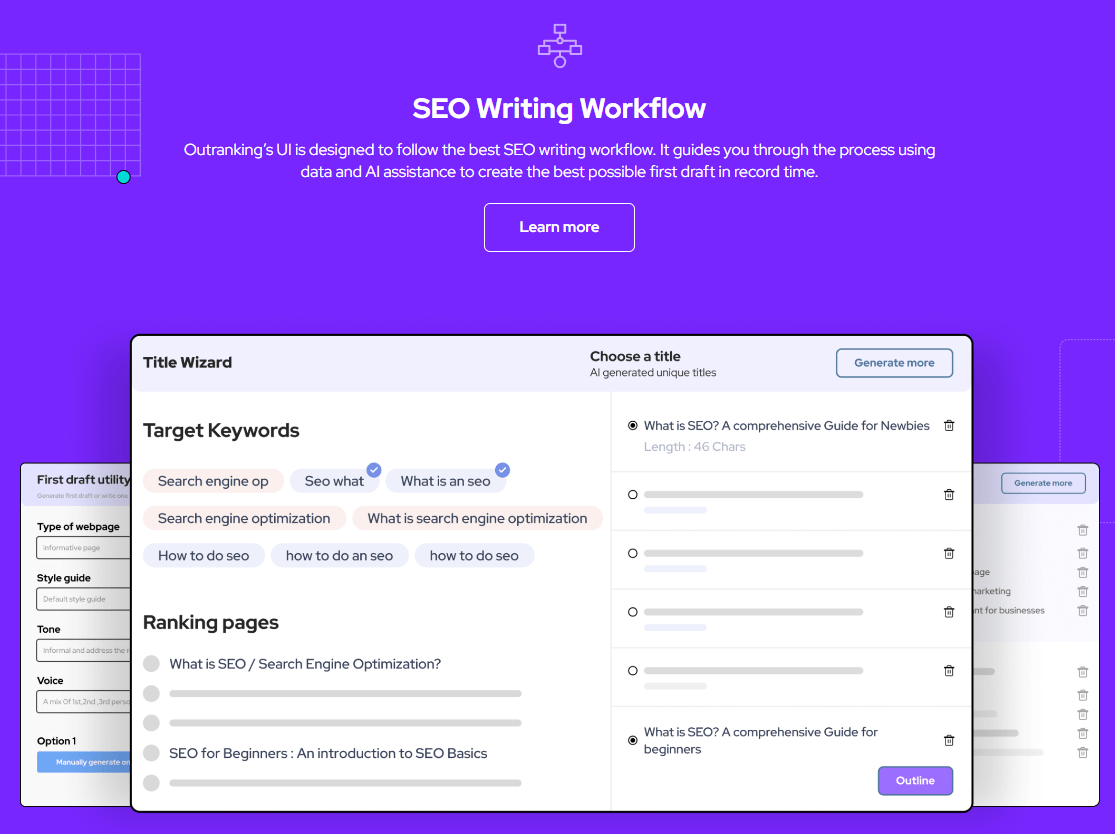This screenshot has width=1115, height=834.
Task: Select the 'Guide for beginners' radio button
Action: pos(633,740)
